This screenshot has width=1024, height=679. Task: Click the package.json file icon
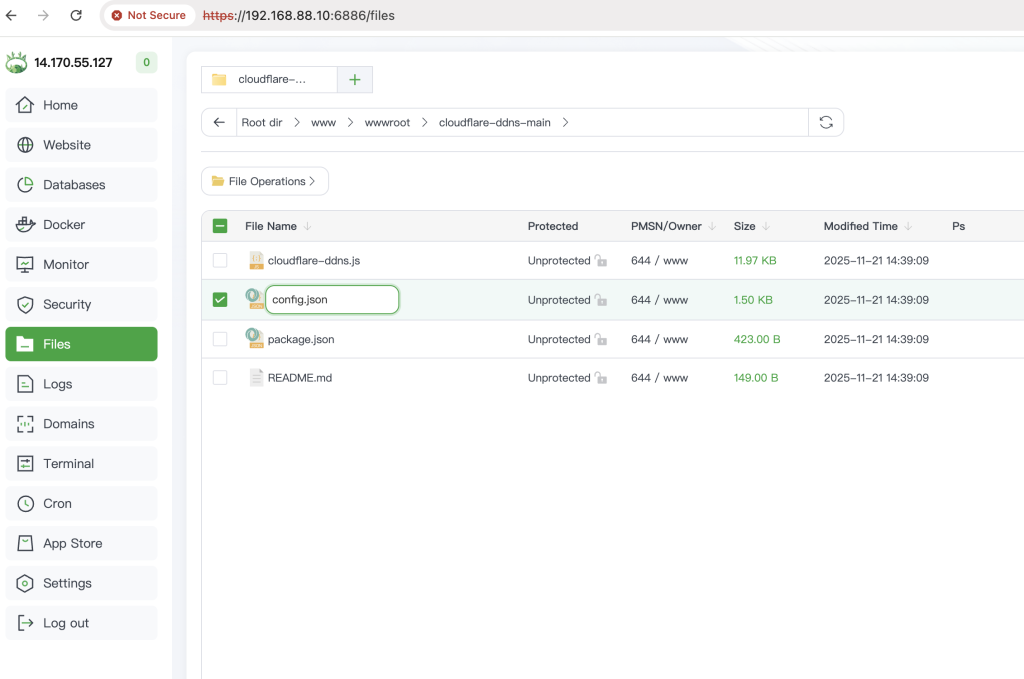click(x=255, y=339)
